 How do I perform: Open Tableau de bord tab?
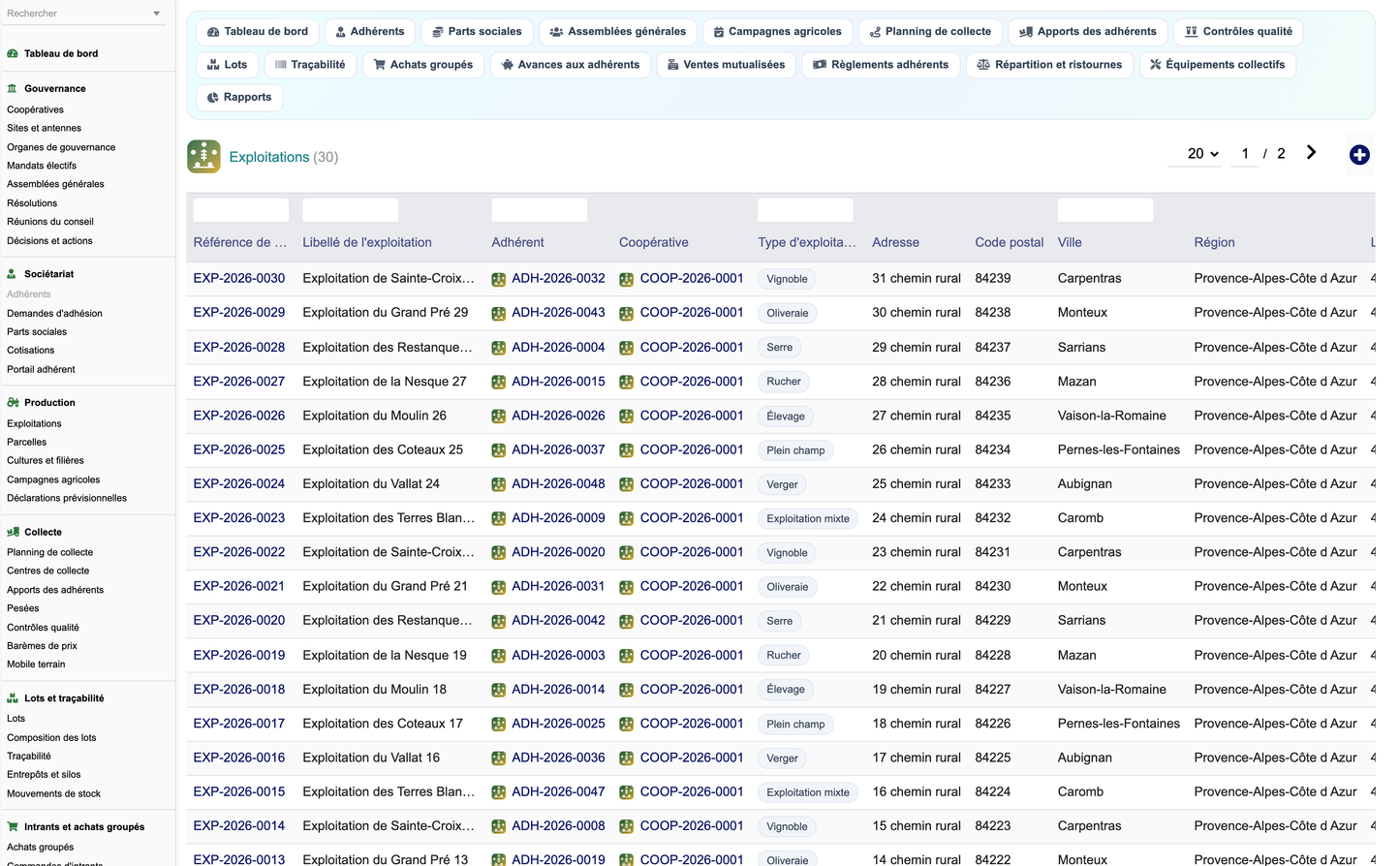click(258, 32)
